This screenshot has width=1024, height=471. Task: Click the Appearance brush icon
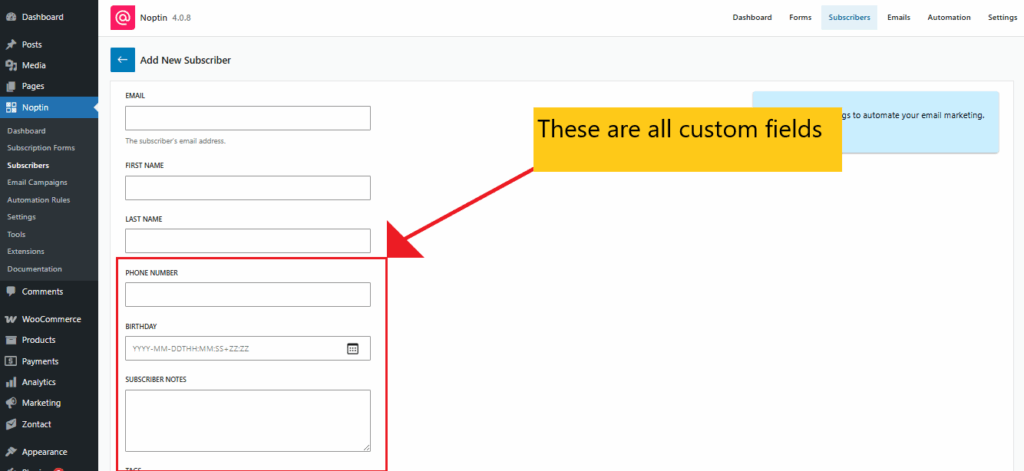click(x=10, y=452)
